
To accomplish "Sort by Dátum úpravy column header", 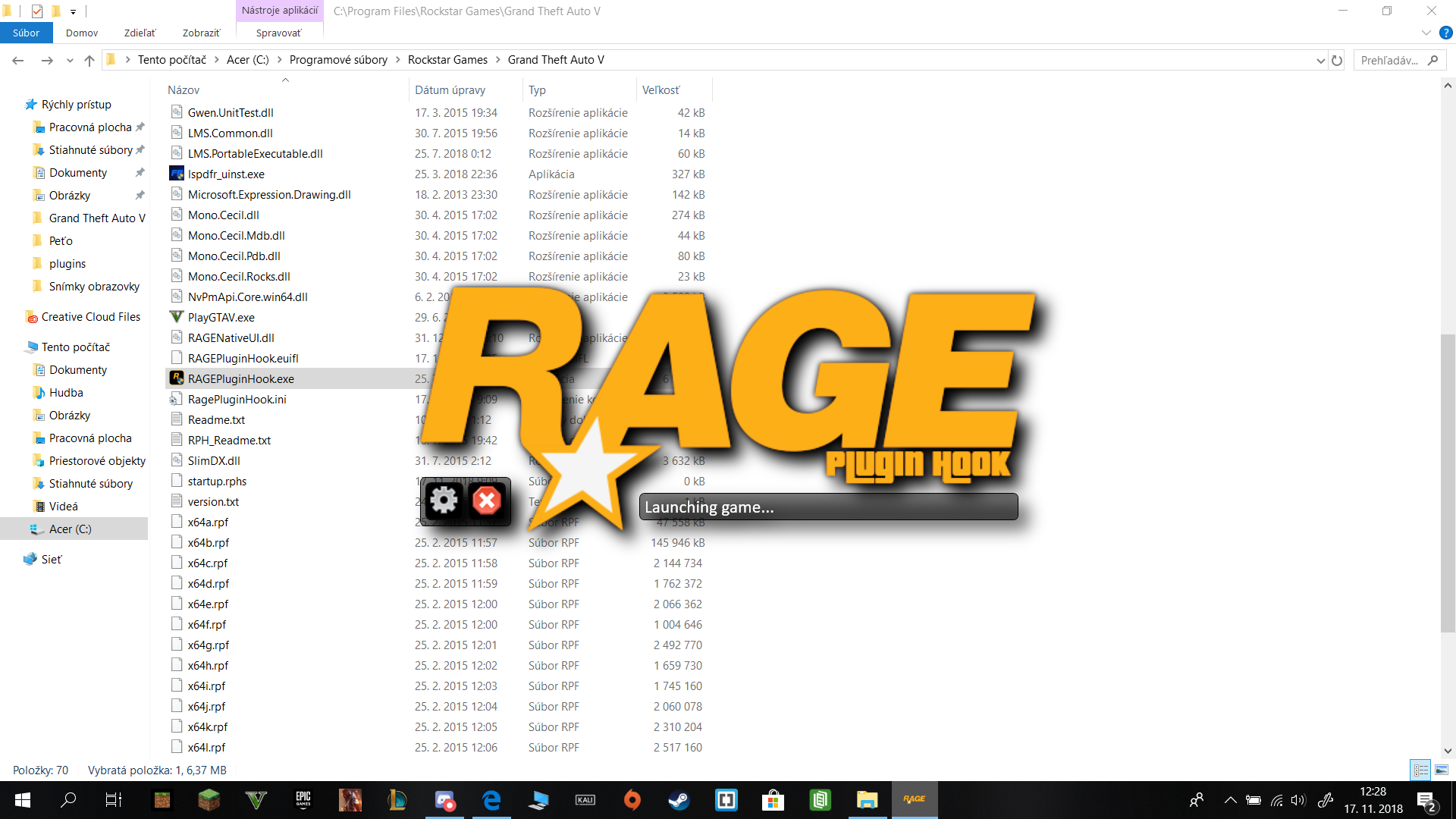I will click(450, 89).
